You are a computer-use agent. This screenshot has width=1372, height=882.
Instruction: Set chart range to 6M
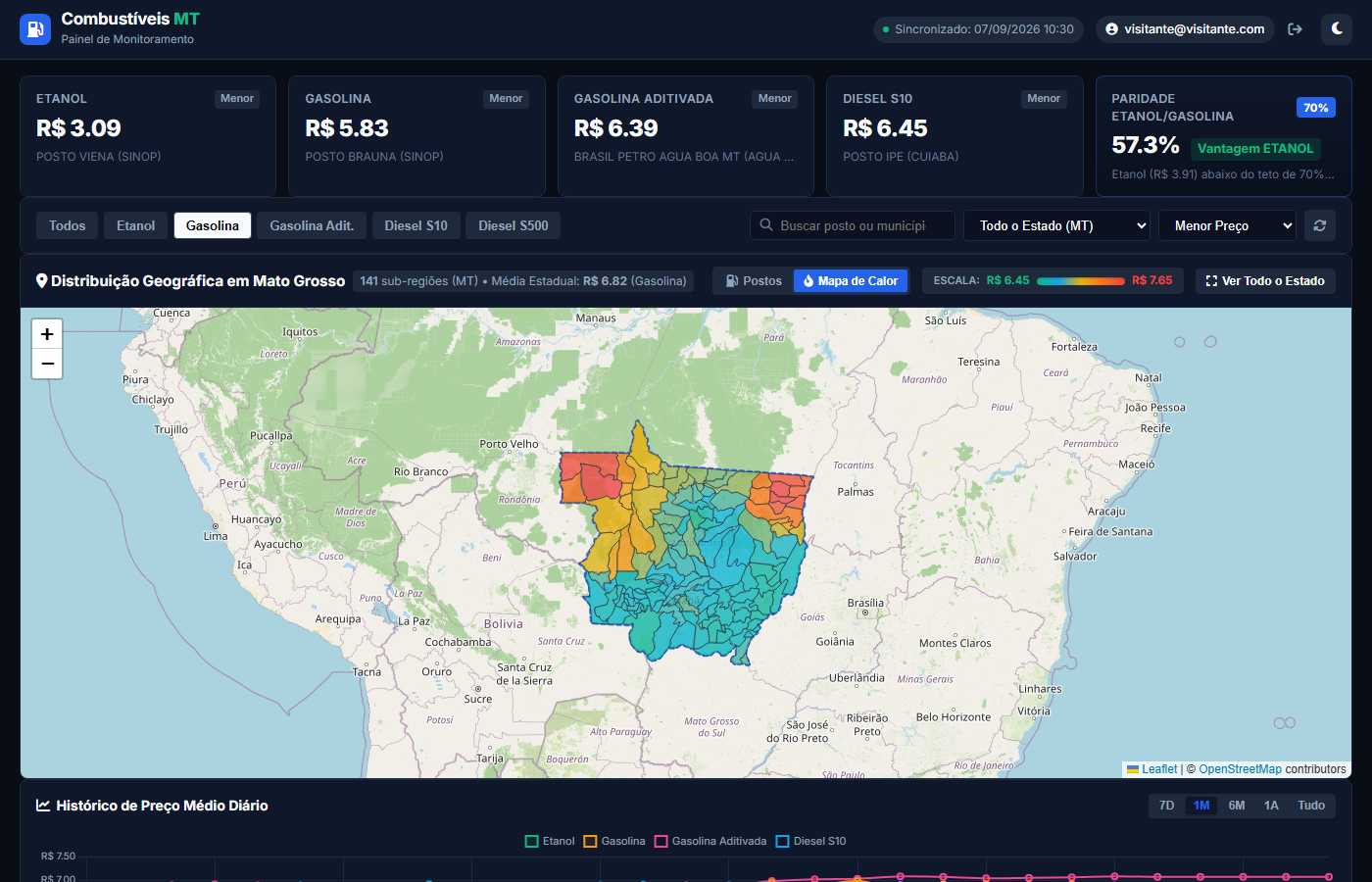[1237, 806]
